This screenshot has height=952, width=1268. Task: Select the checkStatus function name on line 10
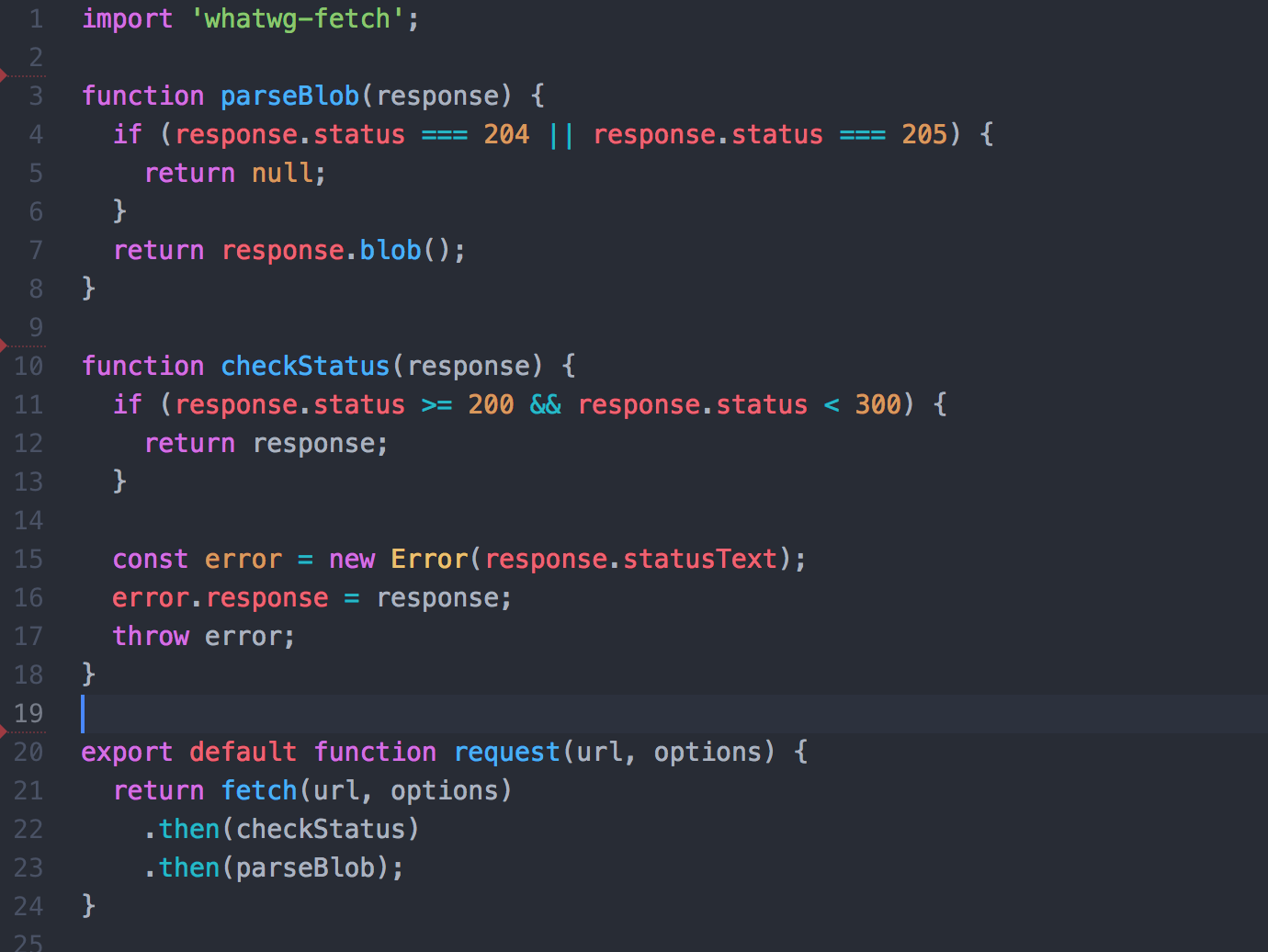(x=304, y=366)
